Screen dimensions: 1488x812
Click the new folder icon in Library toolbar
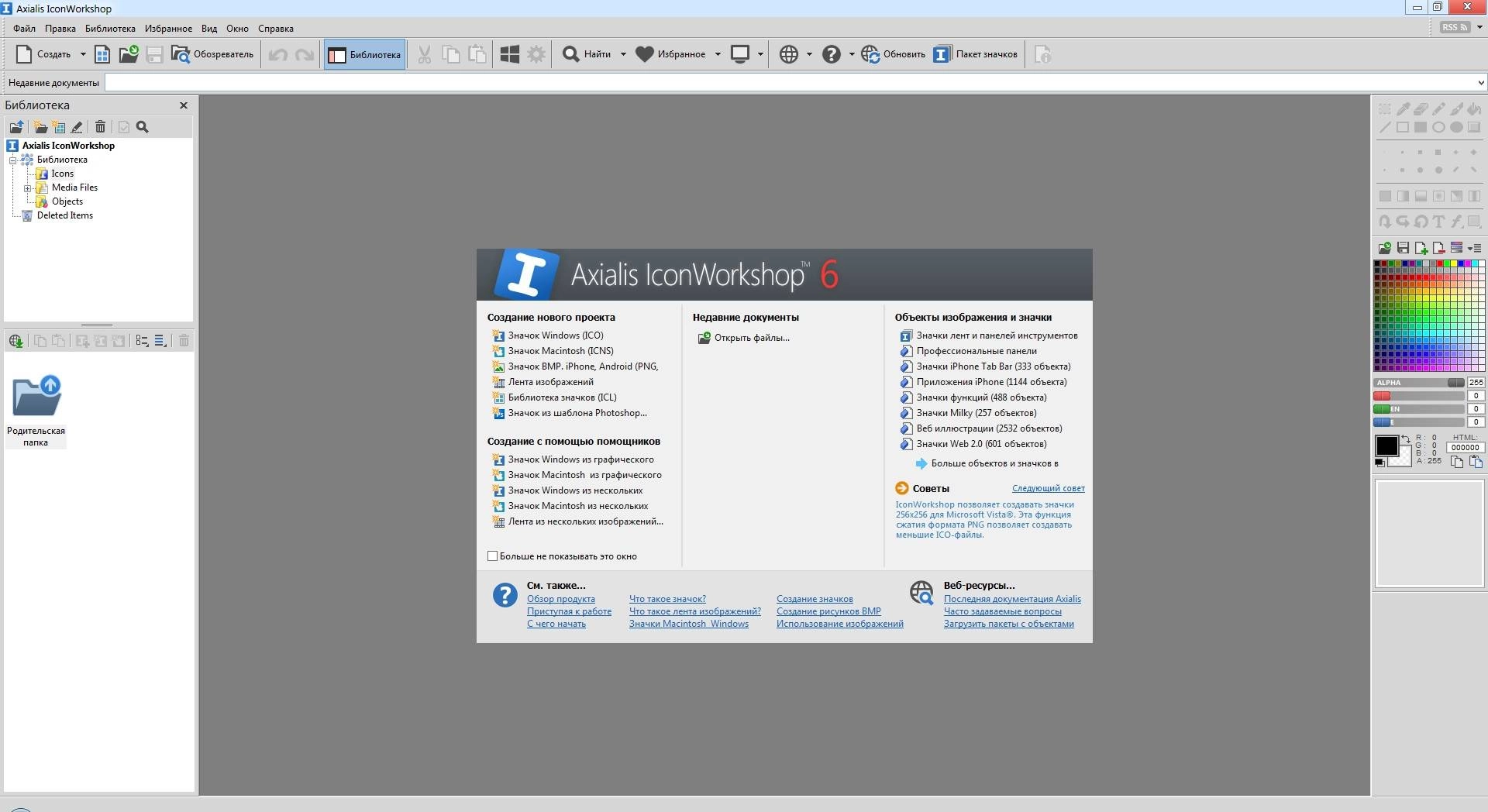coord(40,127)
